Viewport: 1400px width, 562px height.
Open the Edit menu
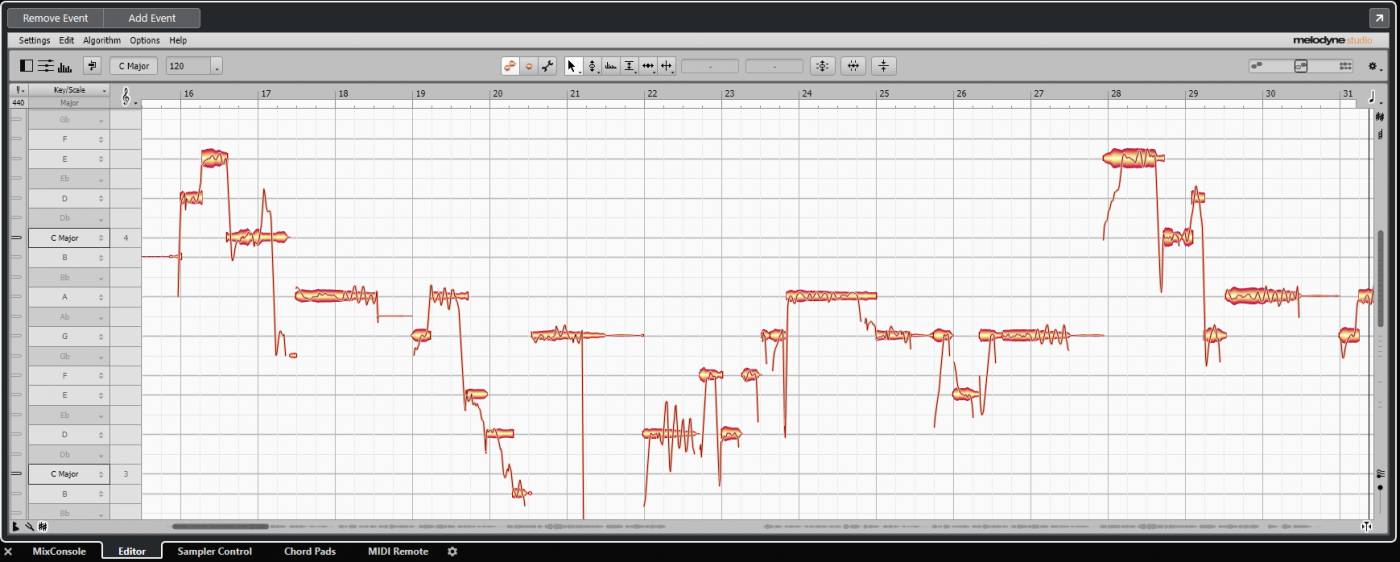(67, 40)
